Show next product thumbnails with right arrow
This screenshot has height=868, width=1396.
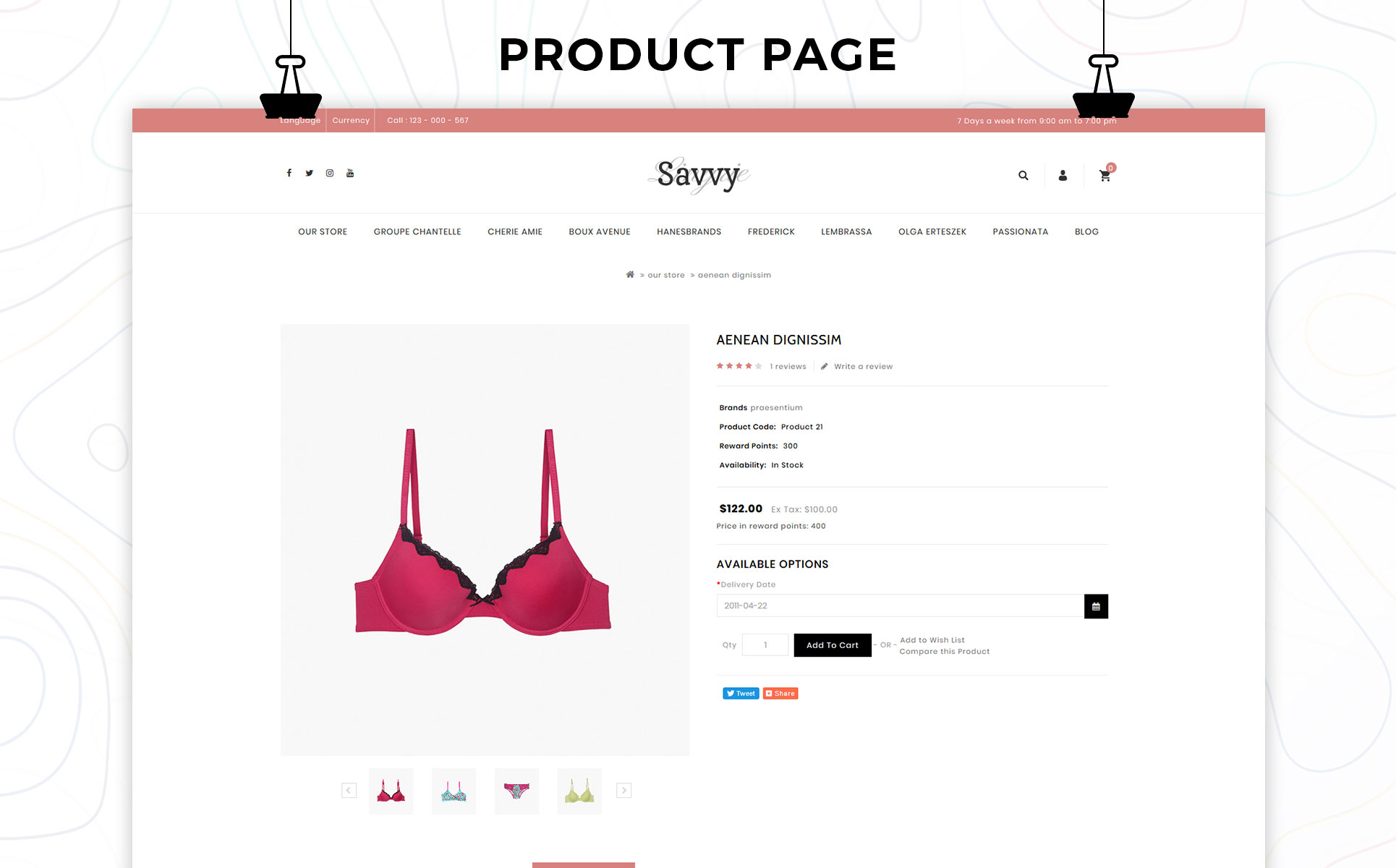624,791
